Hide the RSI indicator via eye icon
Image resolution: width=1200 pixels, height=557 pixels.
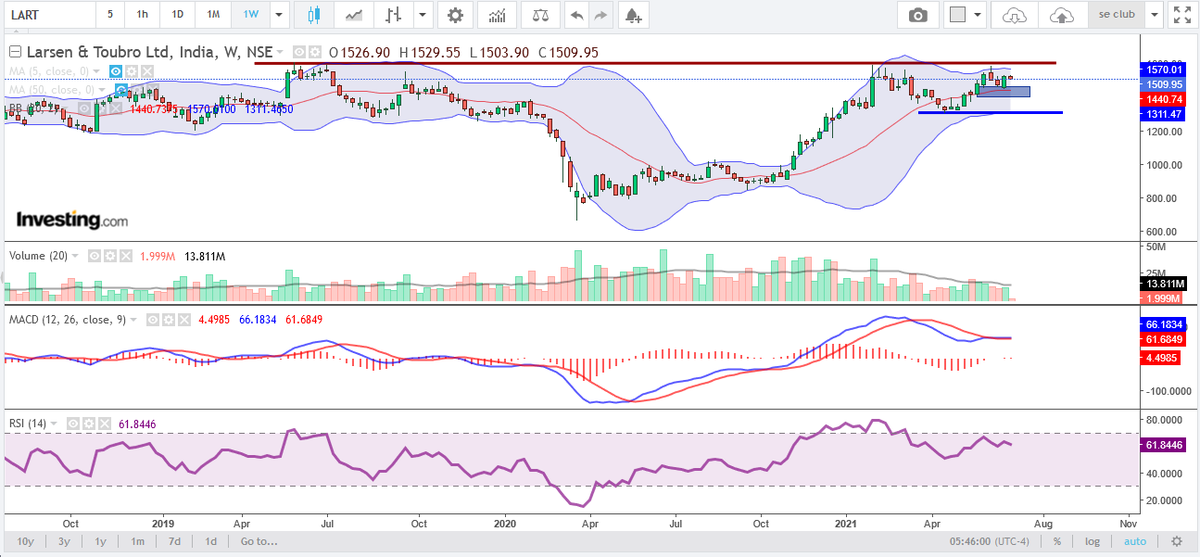(71, 423)
